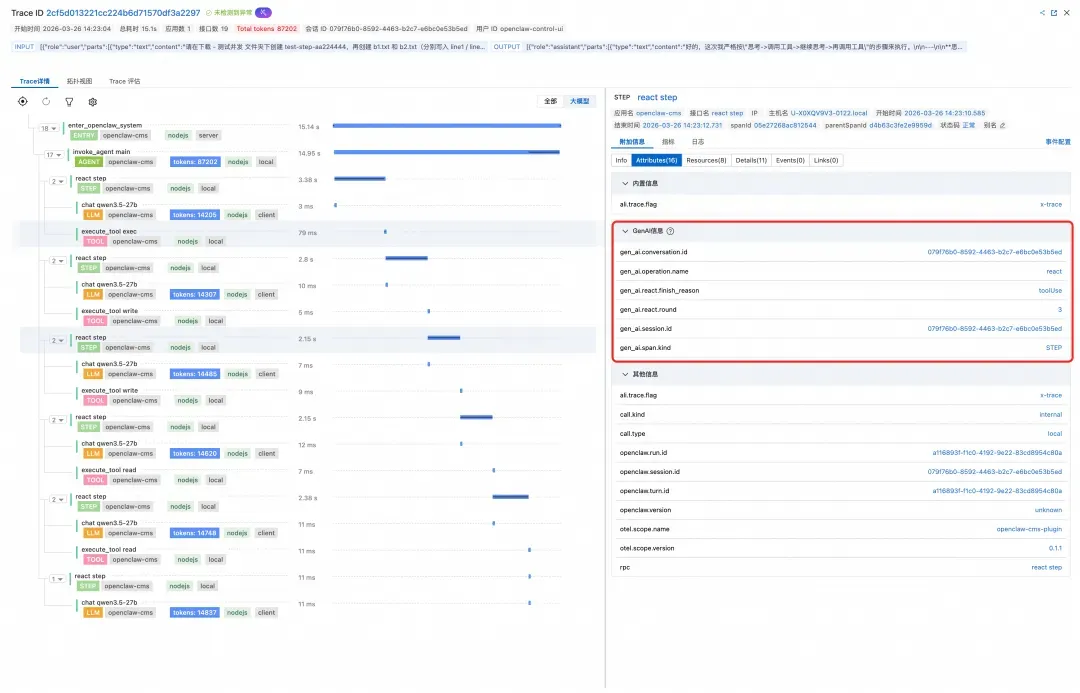
Task: Switch span filter to 全部
Action: [x=550, y=101]
